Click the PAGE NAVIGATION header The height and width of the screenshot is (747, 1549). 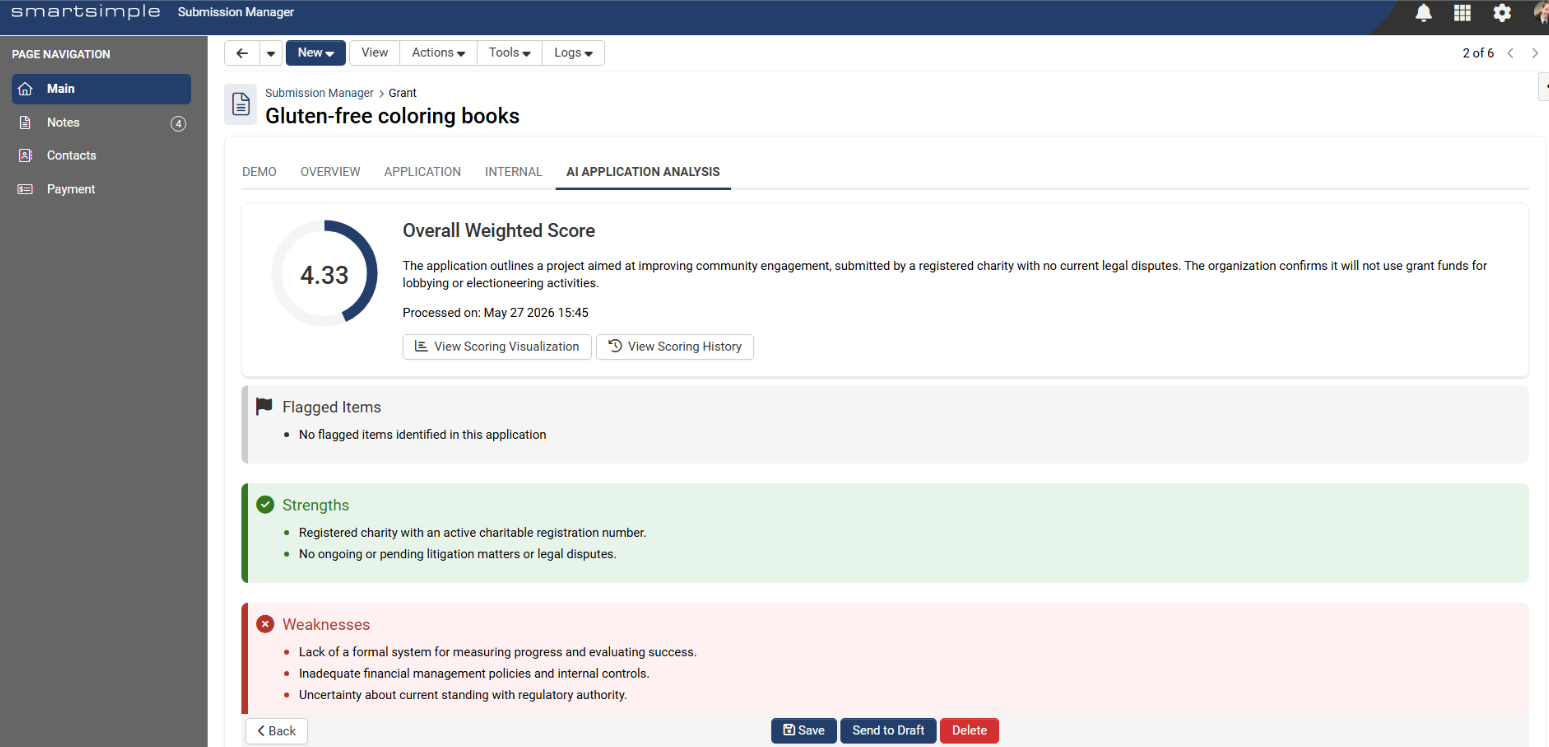pos(61,54)
